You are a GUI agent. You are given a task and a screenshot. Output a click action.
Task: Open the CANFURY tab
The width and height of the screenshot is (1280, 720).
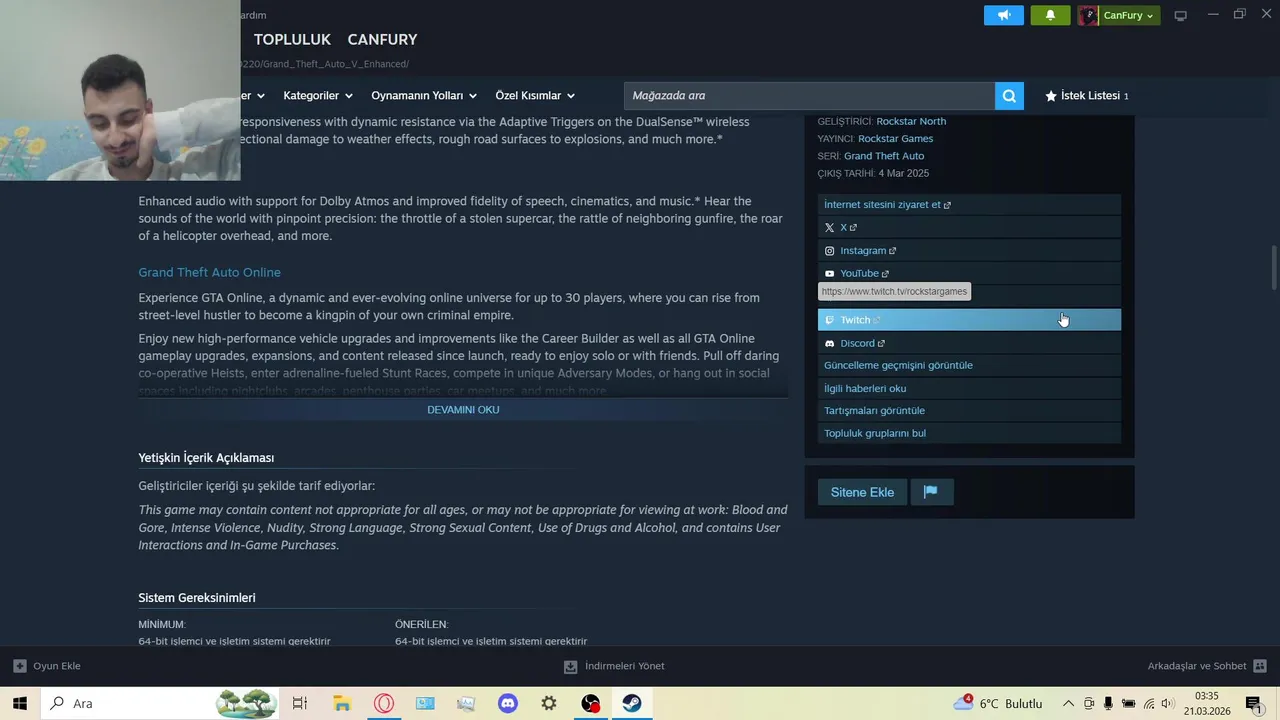(382, 39)
